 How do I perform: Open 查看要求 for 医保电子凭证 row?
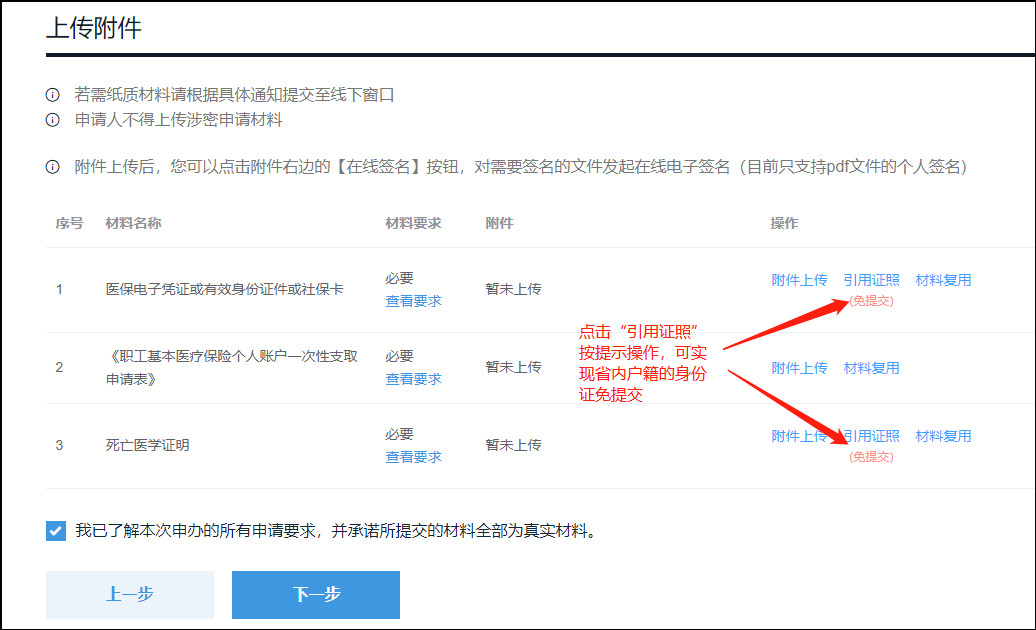click(x=413, y=301)
